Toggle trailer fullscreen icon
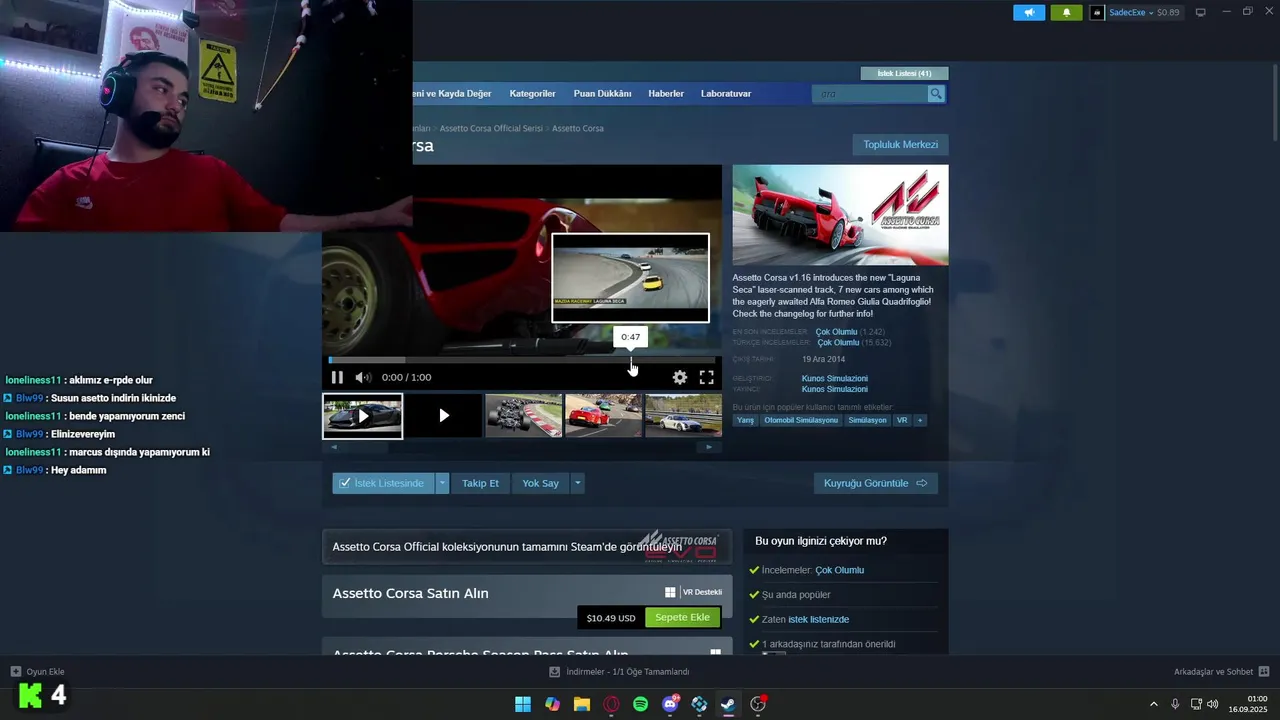The image size is (1280, 720). (706, 377)
